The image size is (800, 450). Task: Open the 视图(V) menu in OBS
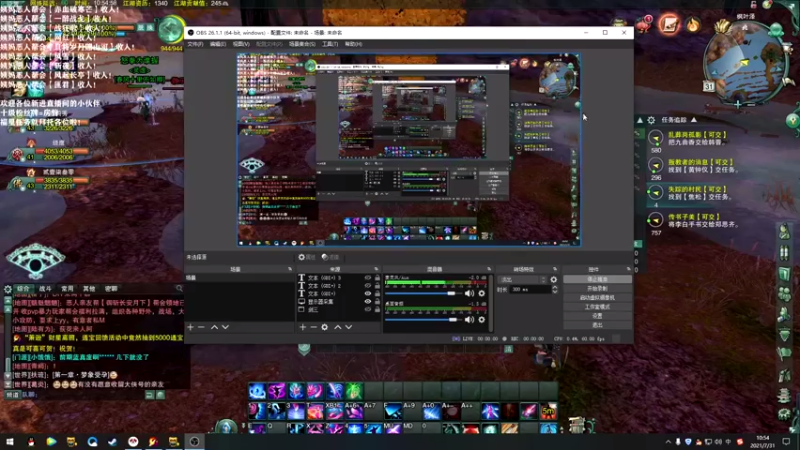click(x=241, y=44)
